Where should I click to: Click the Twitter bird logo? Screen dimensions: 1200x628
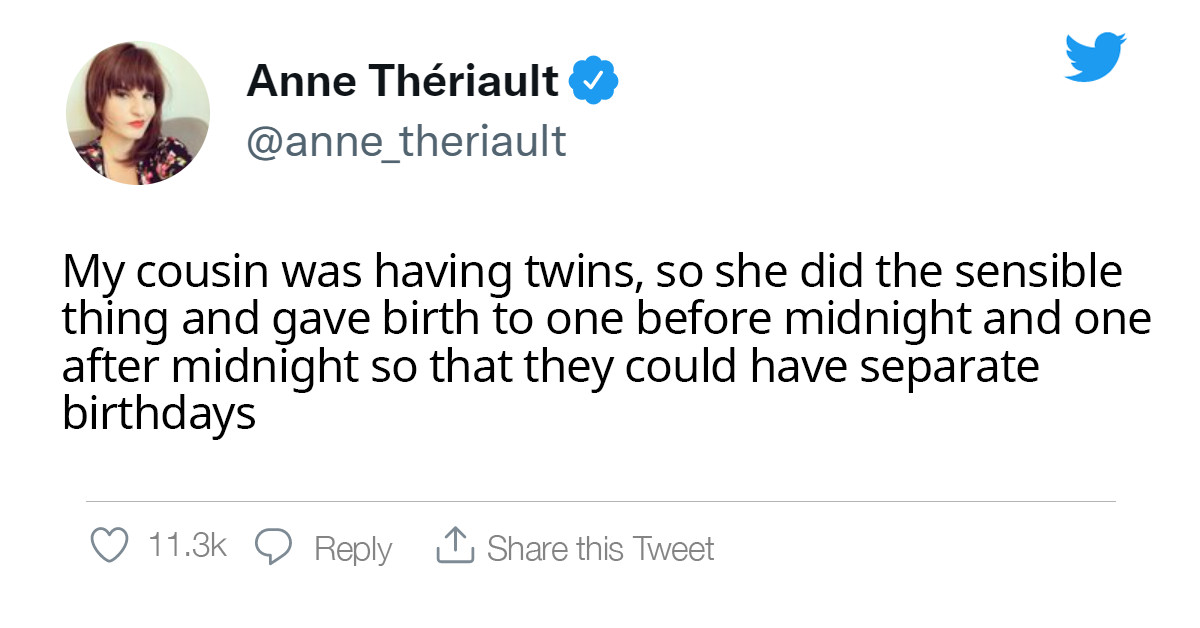(1096, 55)
